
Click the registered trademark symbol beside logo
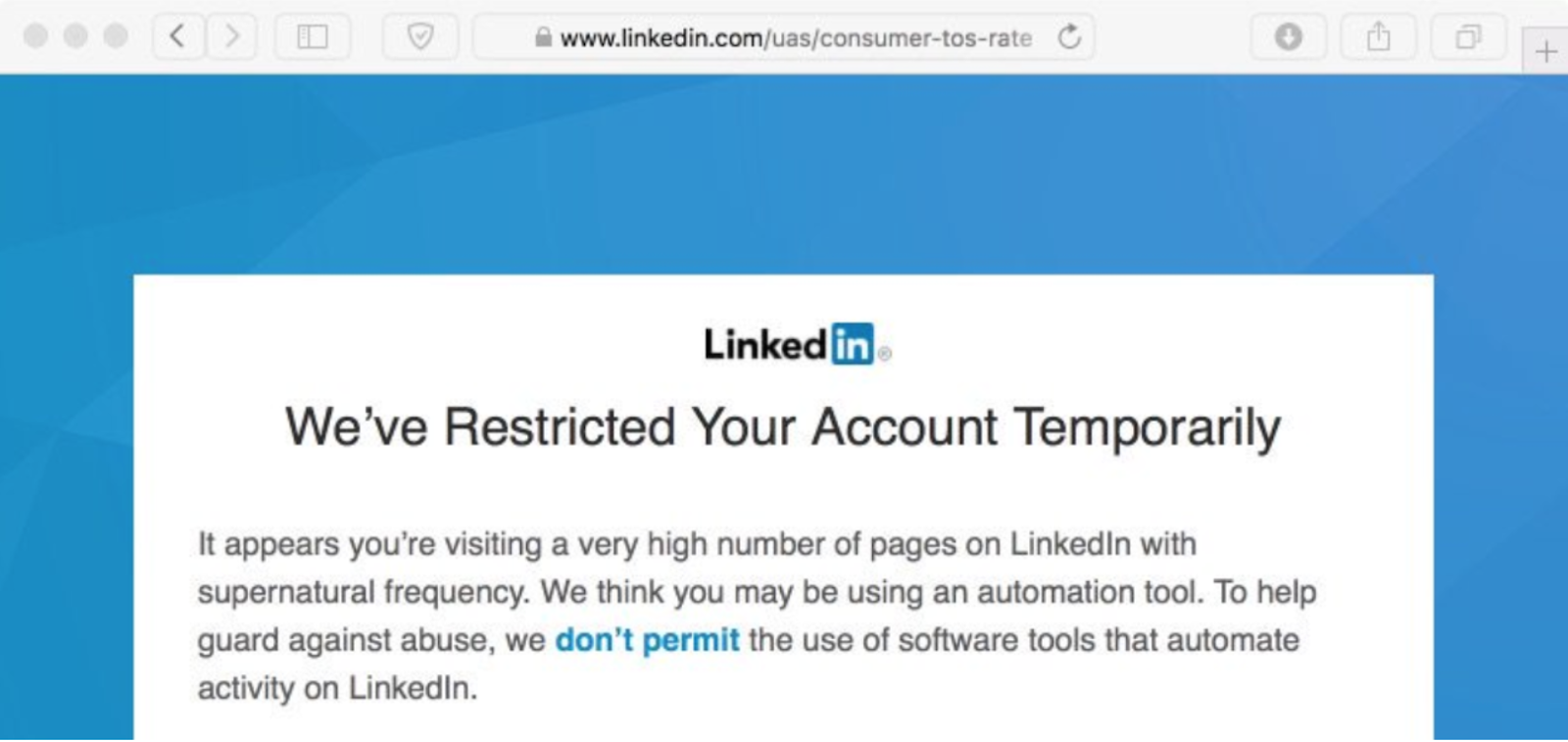(x=885, y=355)
